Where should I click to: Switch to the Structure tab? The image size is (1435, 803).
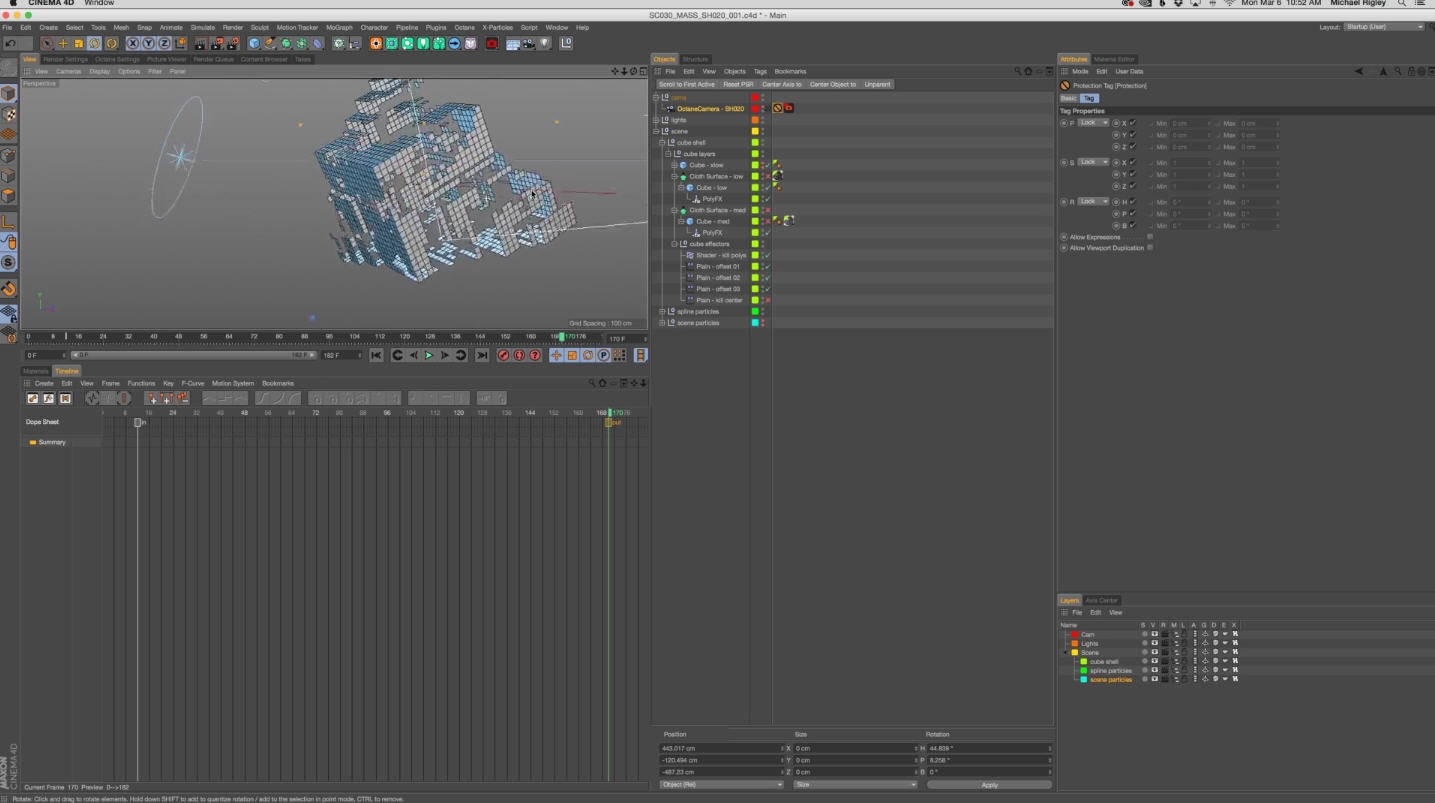695,59
